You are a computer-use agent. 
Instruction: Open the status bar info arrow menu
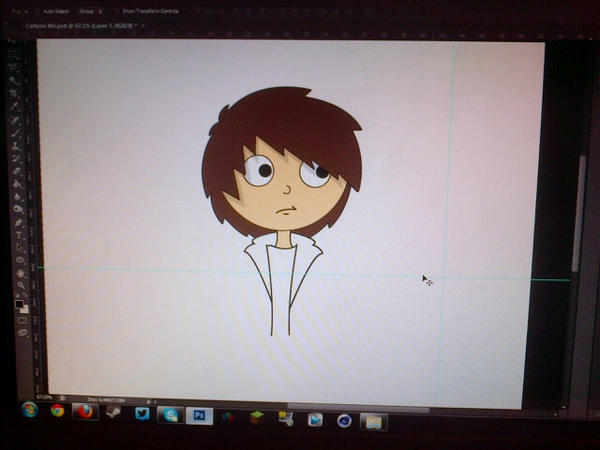pos(148,402)
